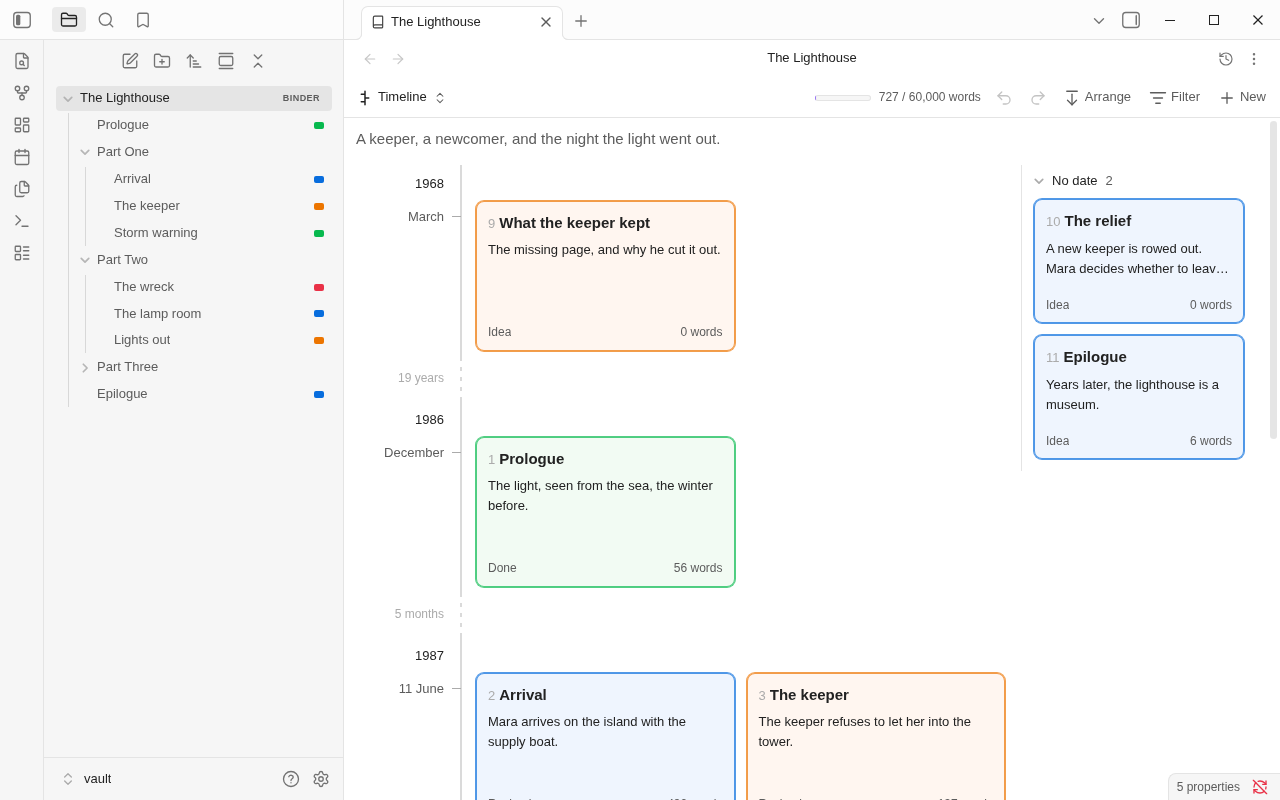
Task: Collapse the No date group
Action: tap(1039, 181)
